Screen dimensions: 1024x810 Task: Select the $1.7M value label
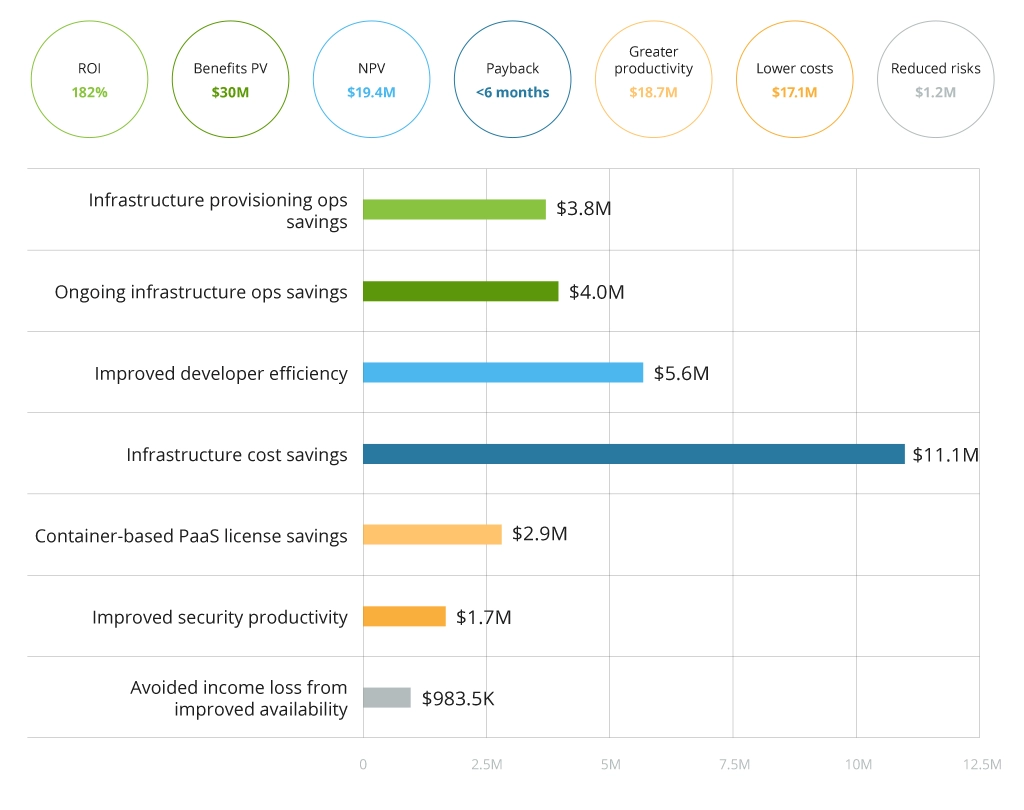(483, 617)
